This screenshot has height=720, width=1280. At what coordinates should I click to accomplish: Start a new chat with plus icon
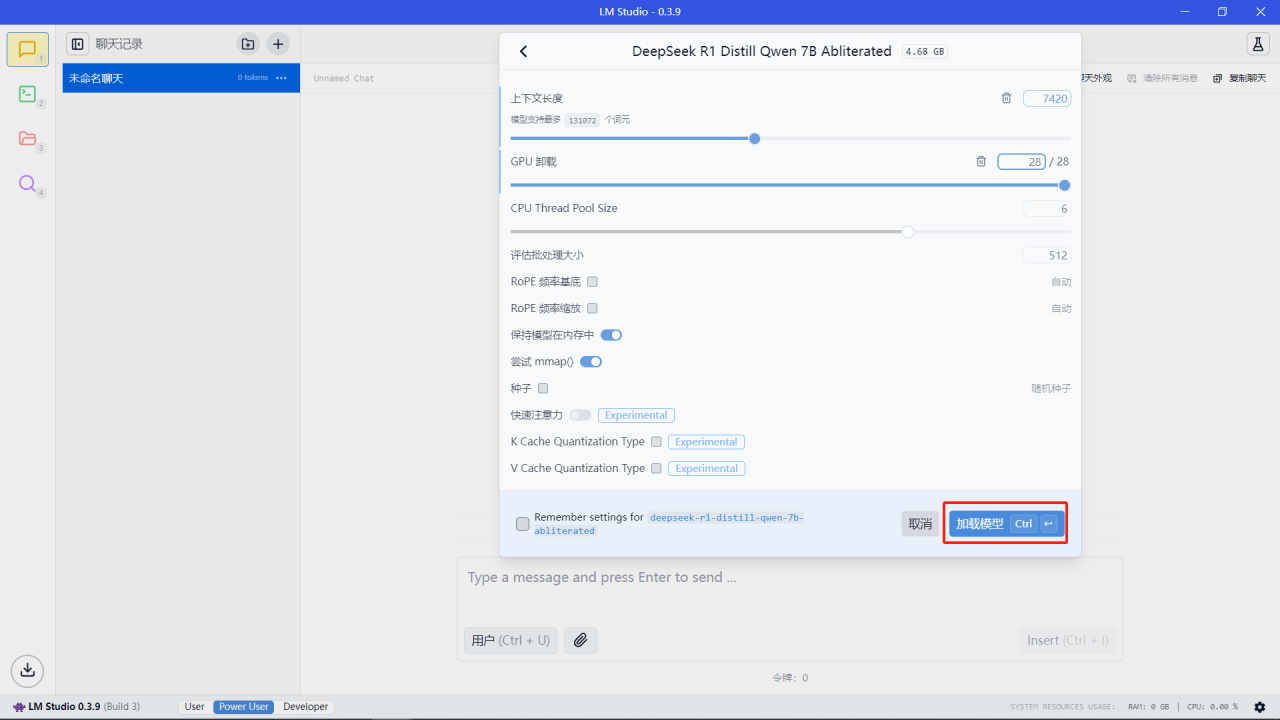click(278, 44)
